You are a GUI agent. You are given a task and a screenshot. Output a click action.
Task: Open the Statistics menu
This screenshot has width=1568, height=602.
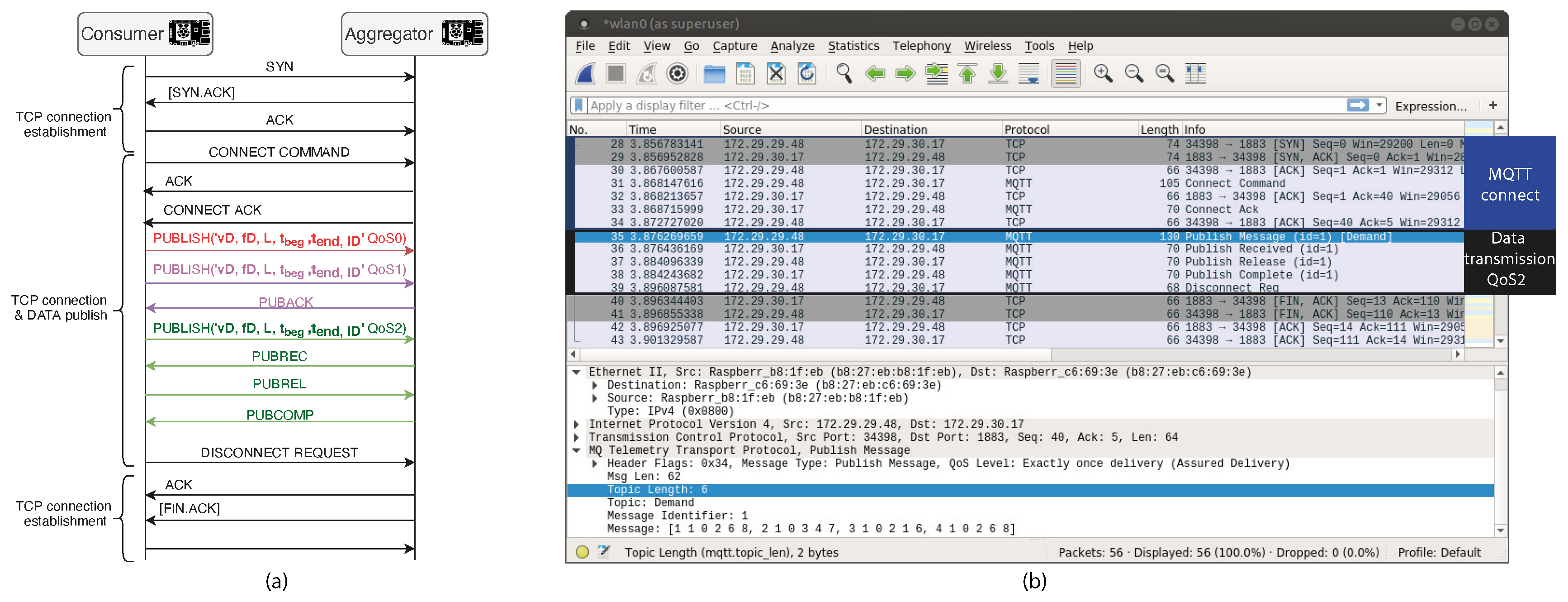tap(853, 46)
